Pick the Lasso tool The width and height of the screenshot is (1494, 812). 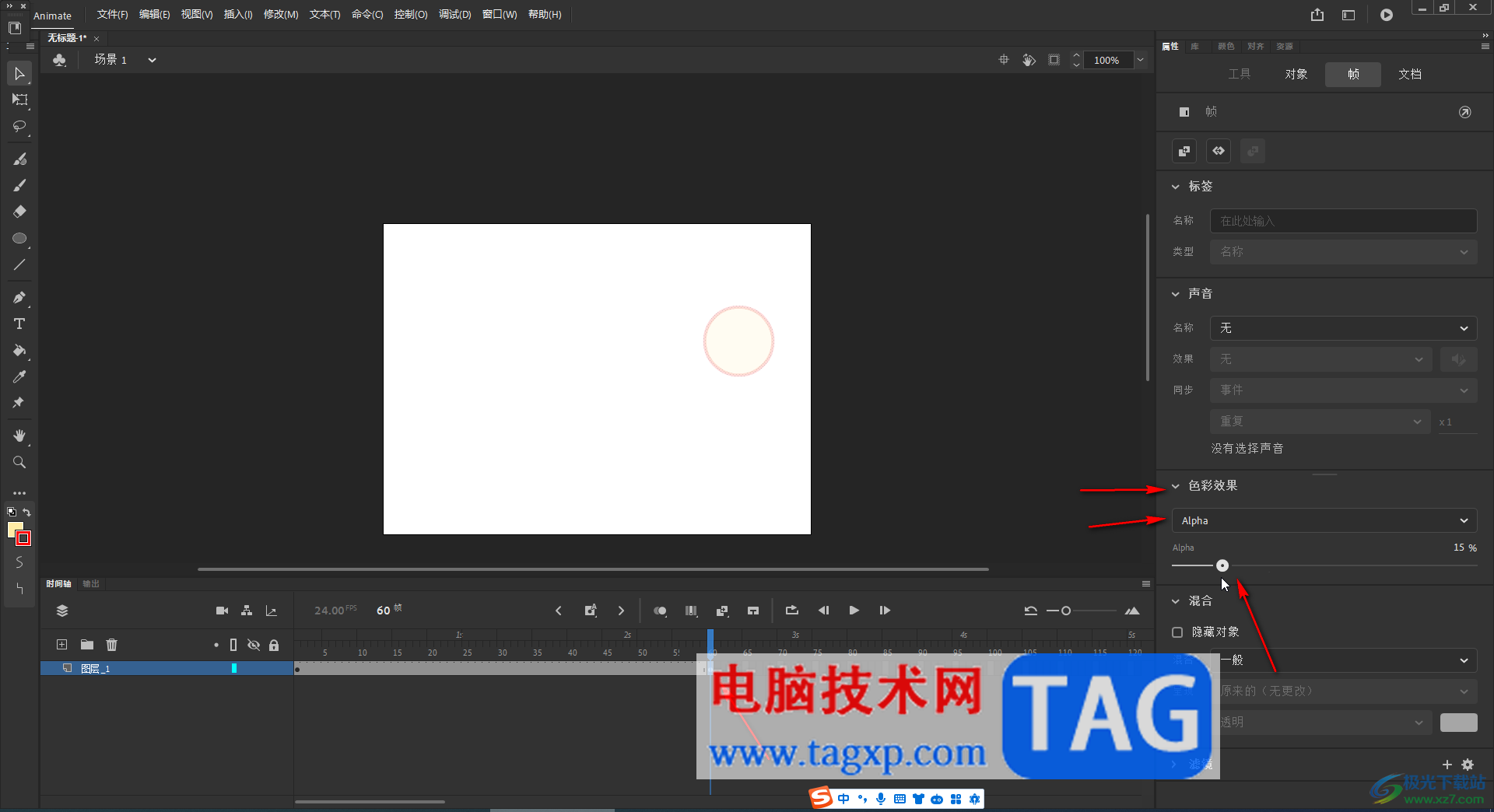click(x=19, y=126)
